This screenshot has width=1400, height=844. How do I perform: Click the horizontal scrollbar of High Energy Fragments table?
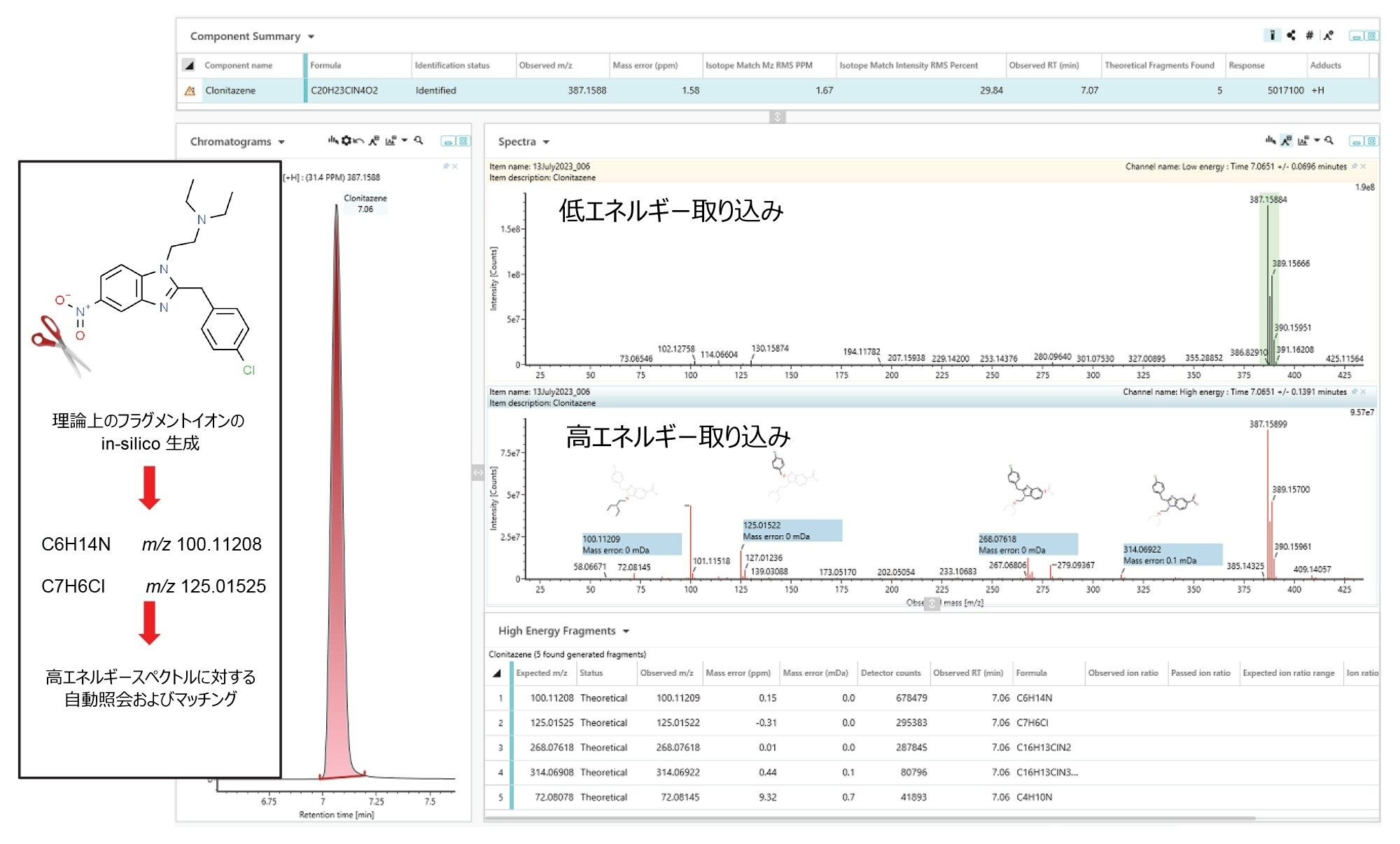(870, 818)
